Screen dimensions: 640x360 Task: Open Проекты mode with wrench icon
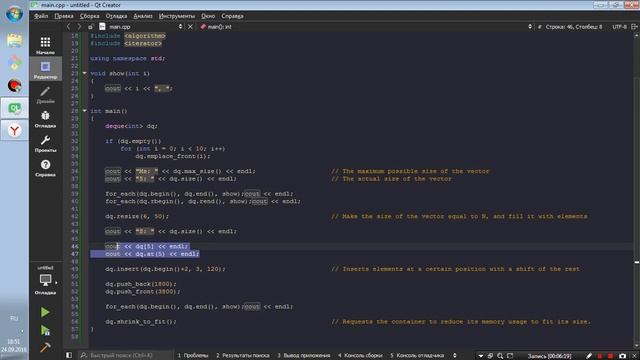point(45,143)
